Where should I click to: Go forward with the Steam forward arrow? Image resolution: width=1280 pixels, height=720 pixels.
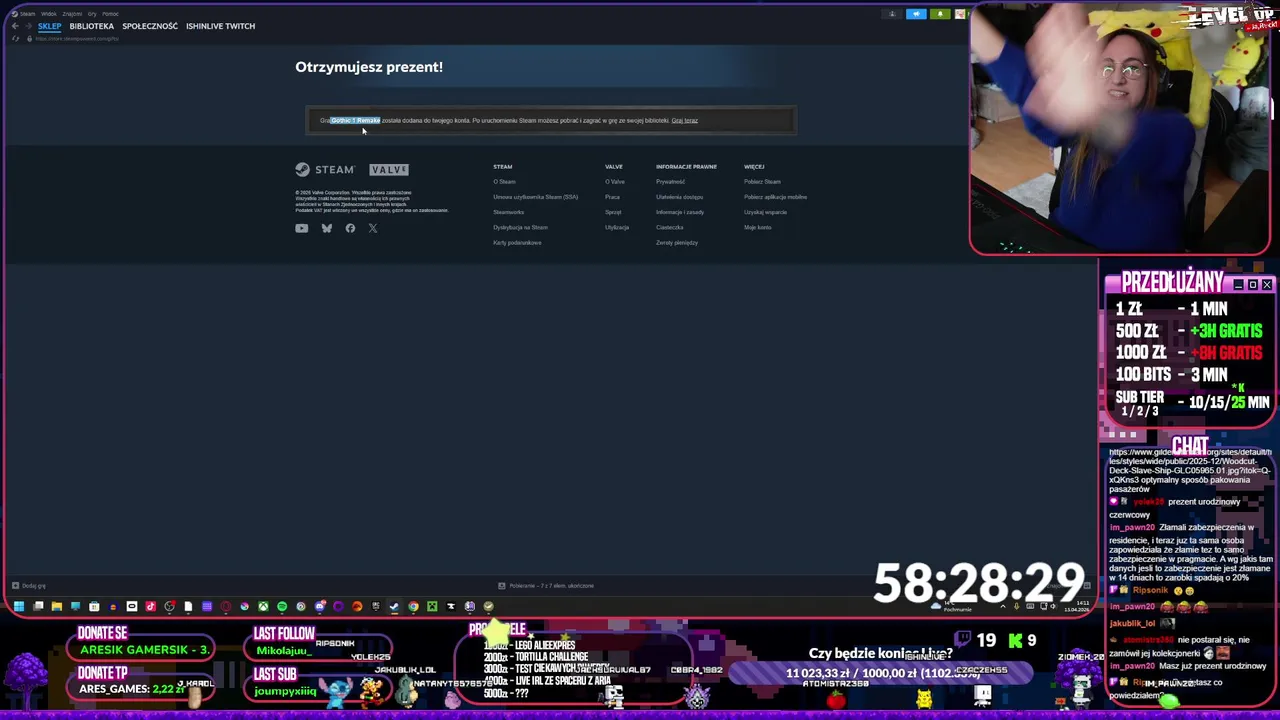[x=29, y=26]
